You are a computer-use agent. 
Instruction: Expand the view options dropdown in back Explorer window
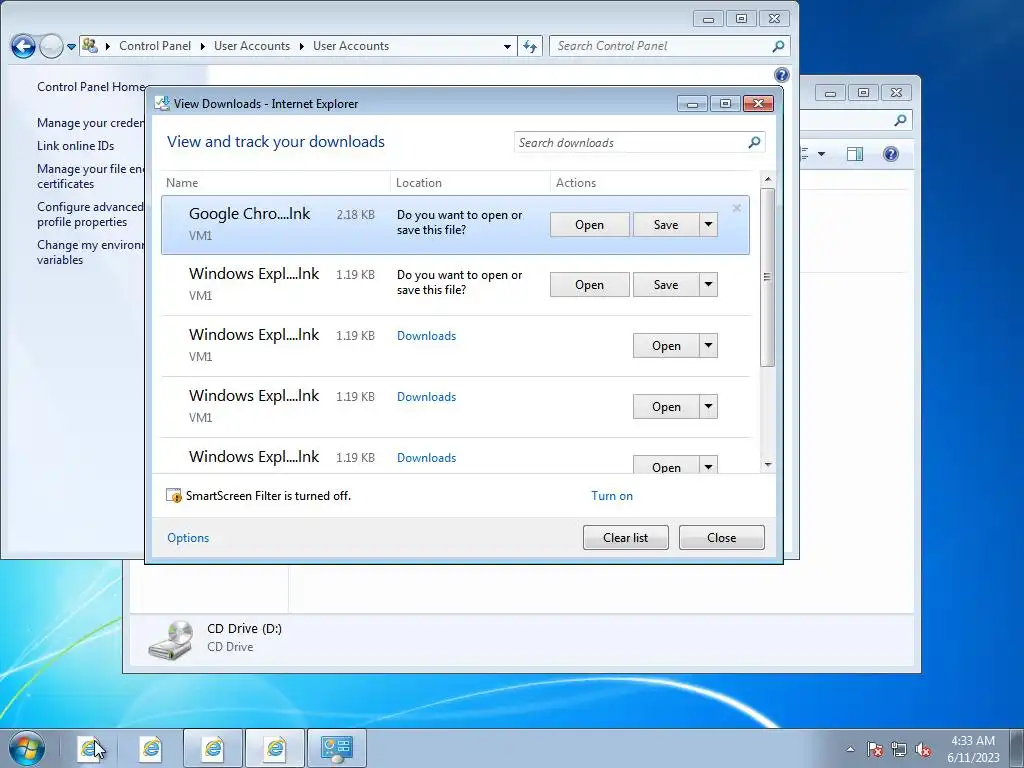(822, 154)
